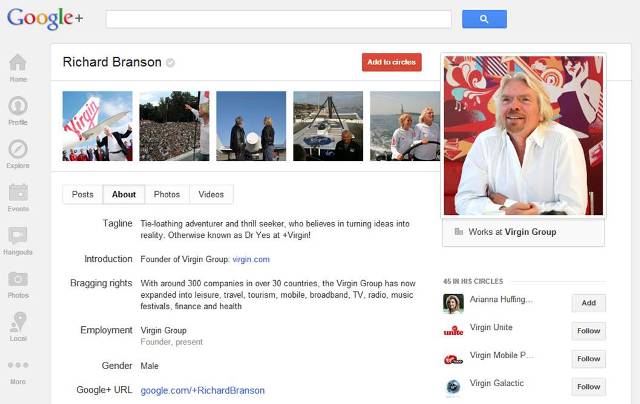Open the virgin.com link
640x404 pixels.
(251, 259)
